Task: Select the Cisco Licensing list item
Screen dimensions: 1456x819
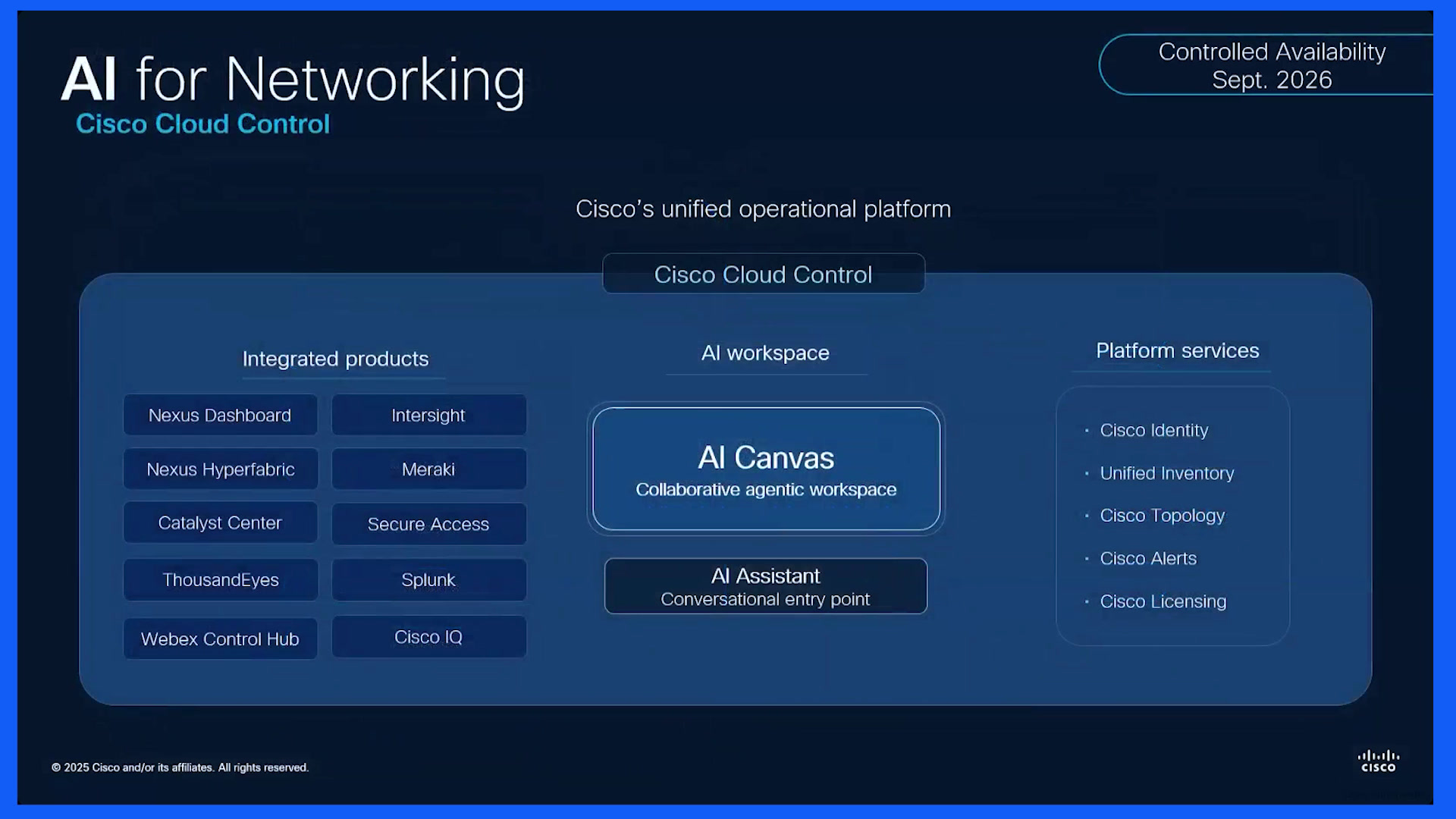Action: coord(1163,601)
